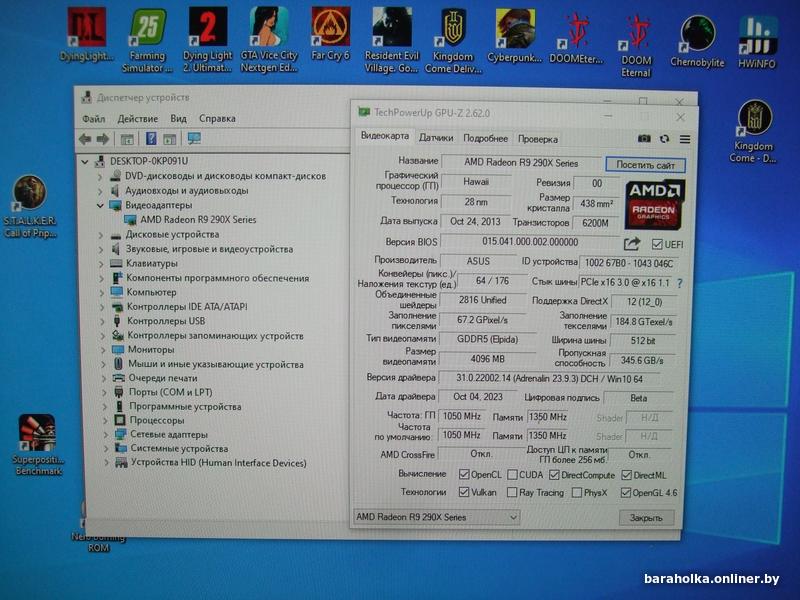Expand the Процессоры node
Viewport: 800px width, 600px height.
point(106,420)
